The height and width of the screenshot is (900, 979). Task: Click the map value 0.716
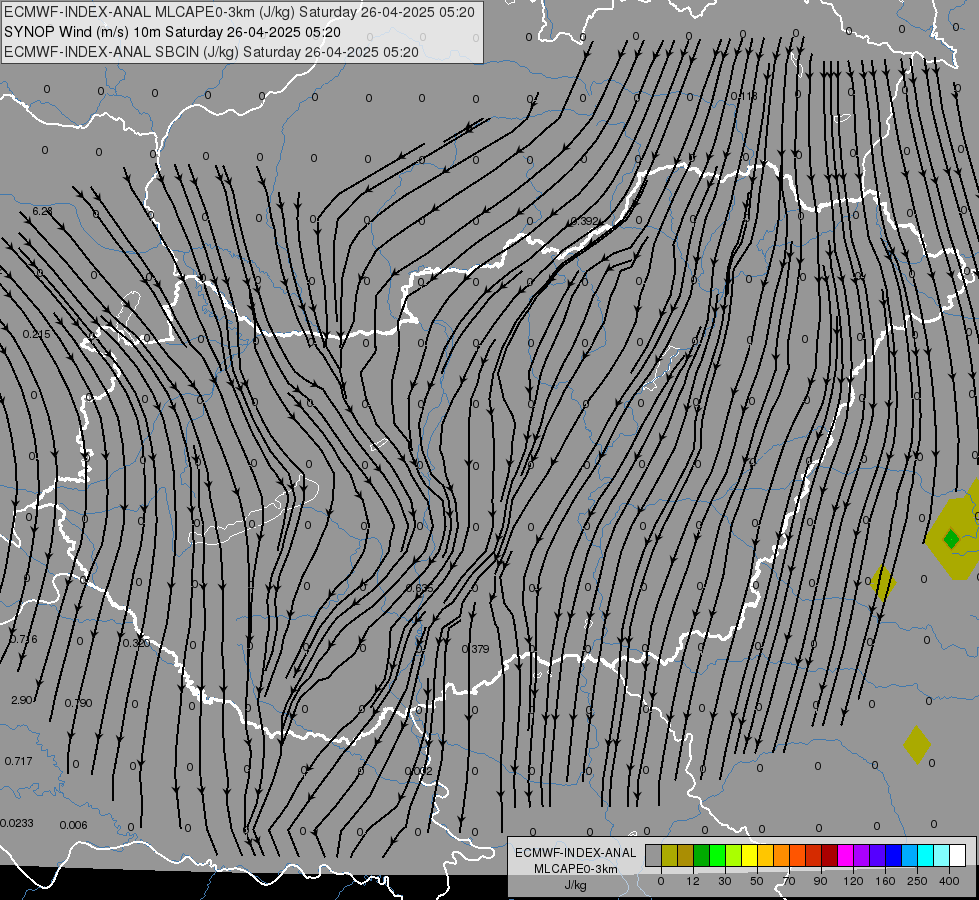point(24,639)
